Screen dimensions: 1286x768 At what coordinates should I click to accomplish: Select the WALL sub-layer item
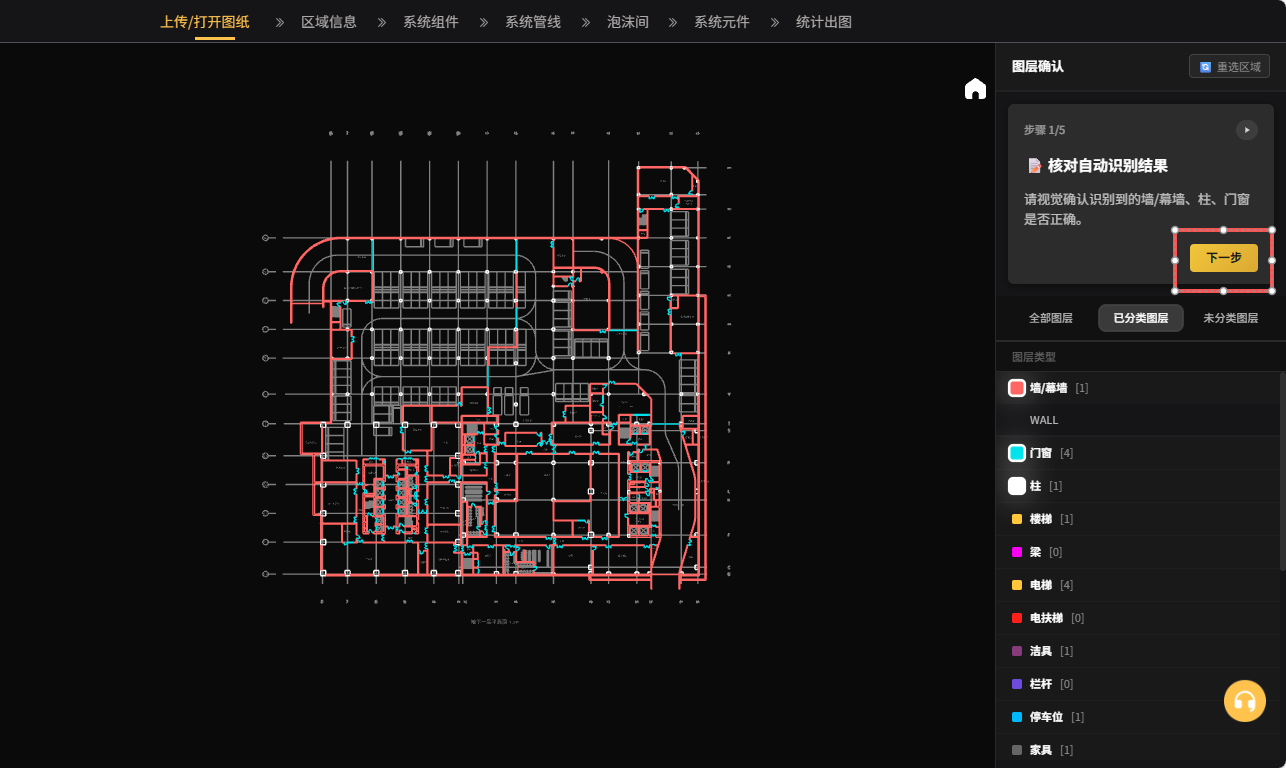click(x=1044, y=420)
